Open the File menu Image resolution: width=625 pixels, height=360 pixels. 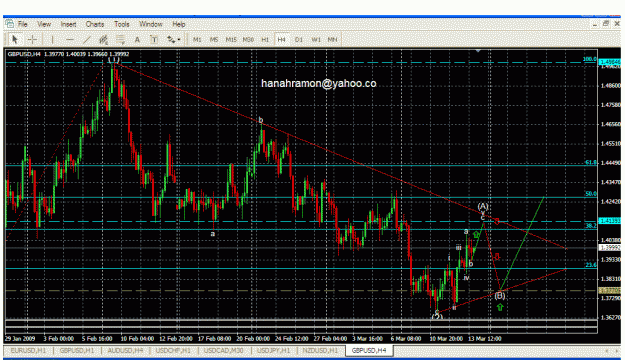coord(23,24)
